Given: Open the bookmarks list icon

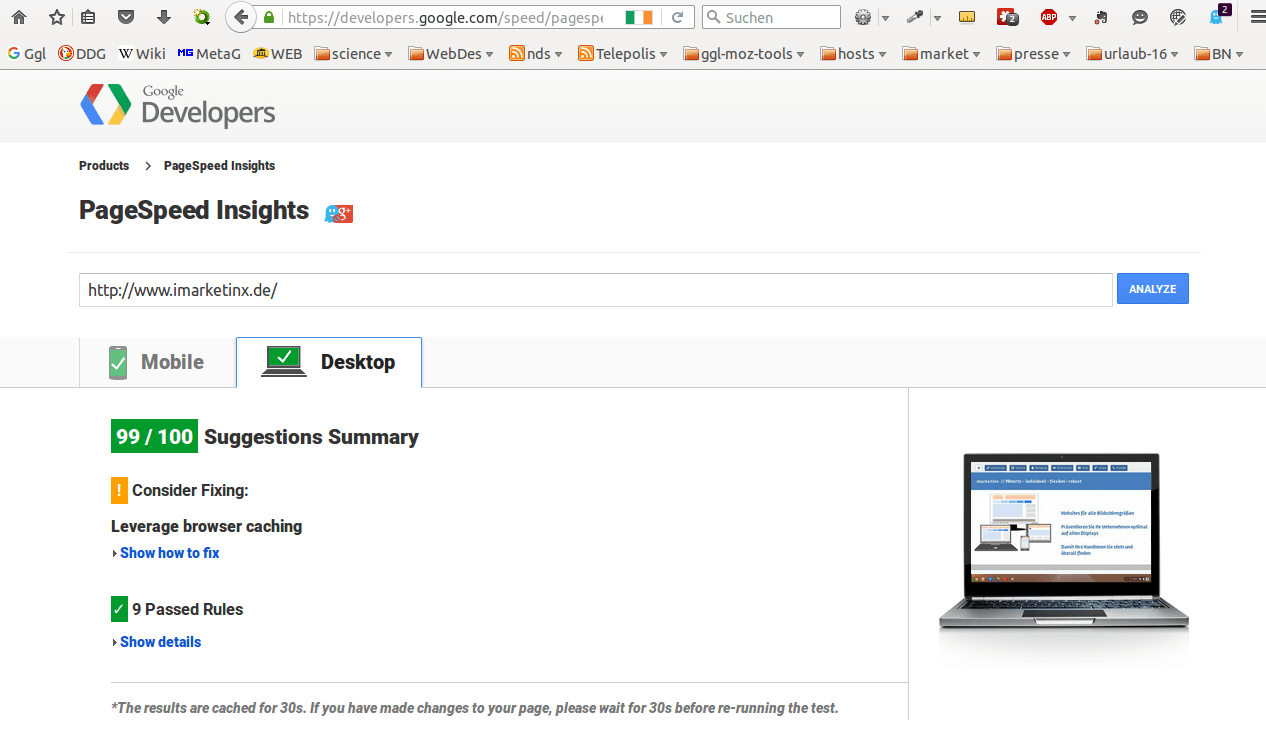Looking at the screenshot, I should [89, 17].
